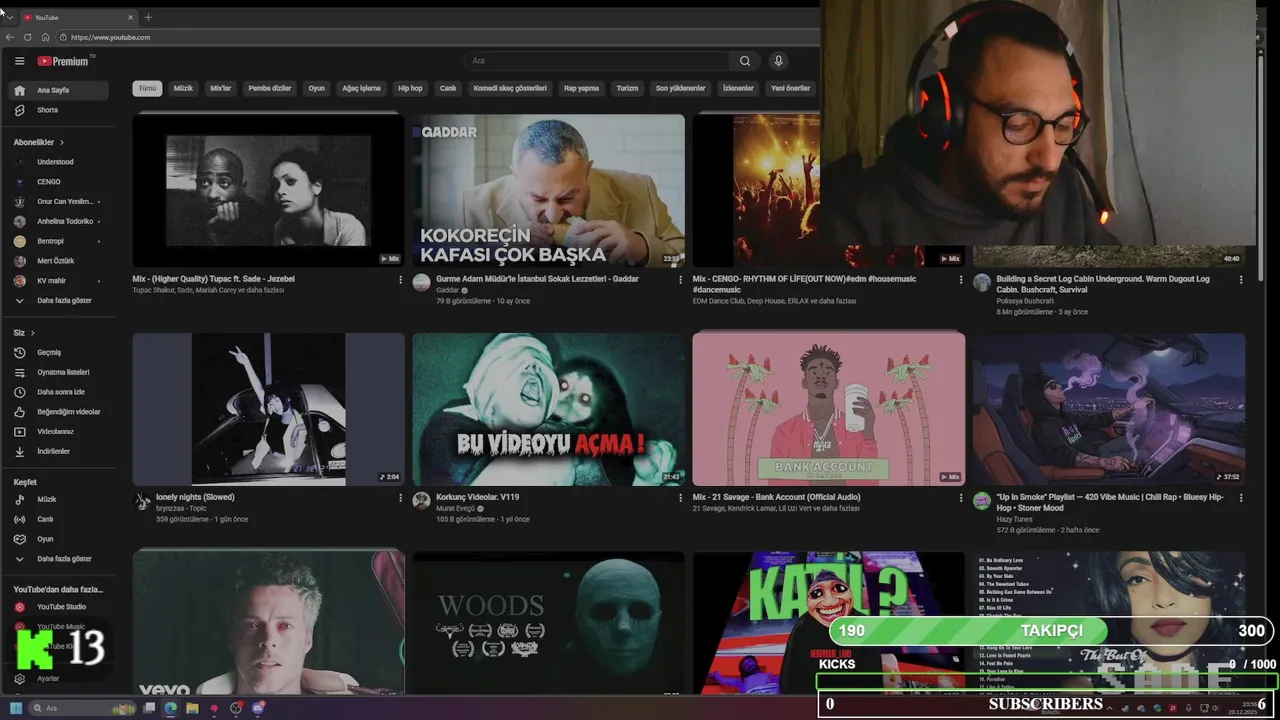The width and height of the screenshot is (1280, 720).
Task: Expand Abonelikler subscriptions chevron
Action: click(61, 143)
